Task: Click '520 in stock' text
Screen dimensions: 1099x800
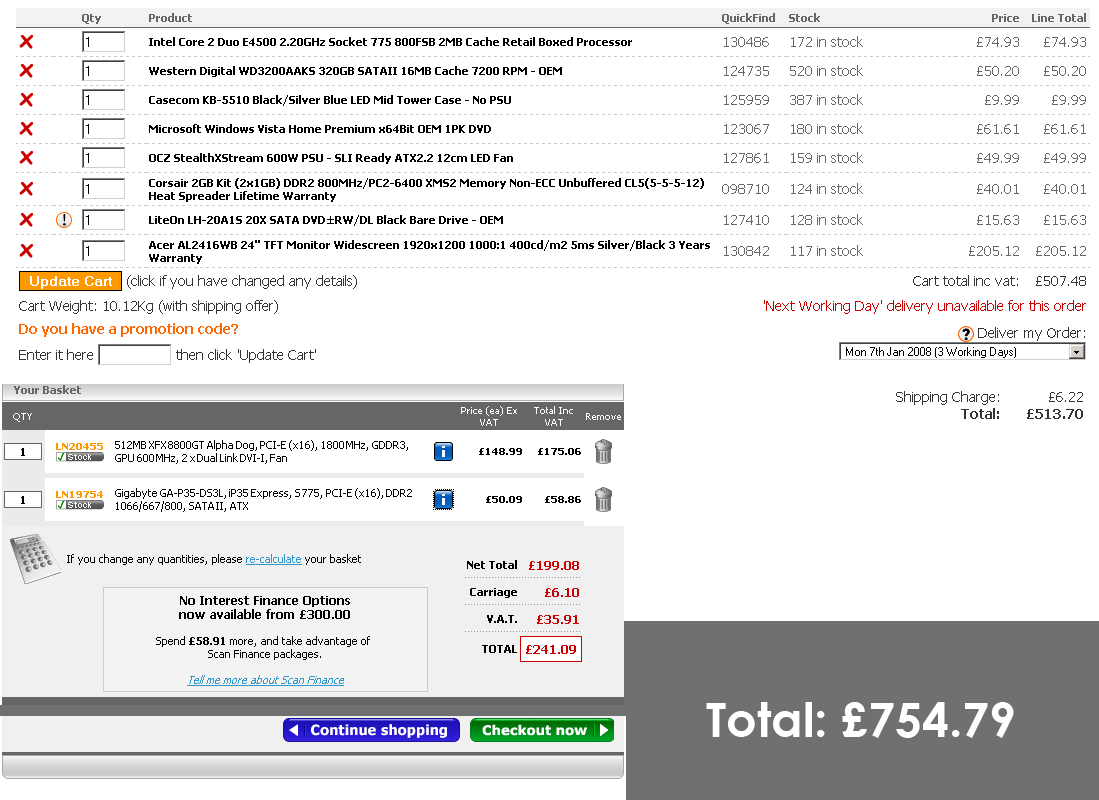Action: (x=826, y=71)
